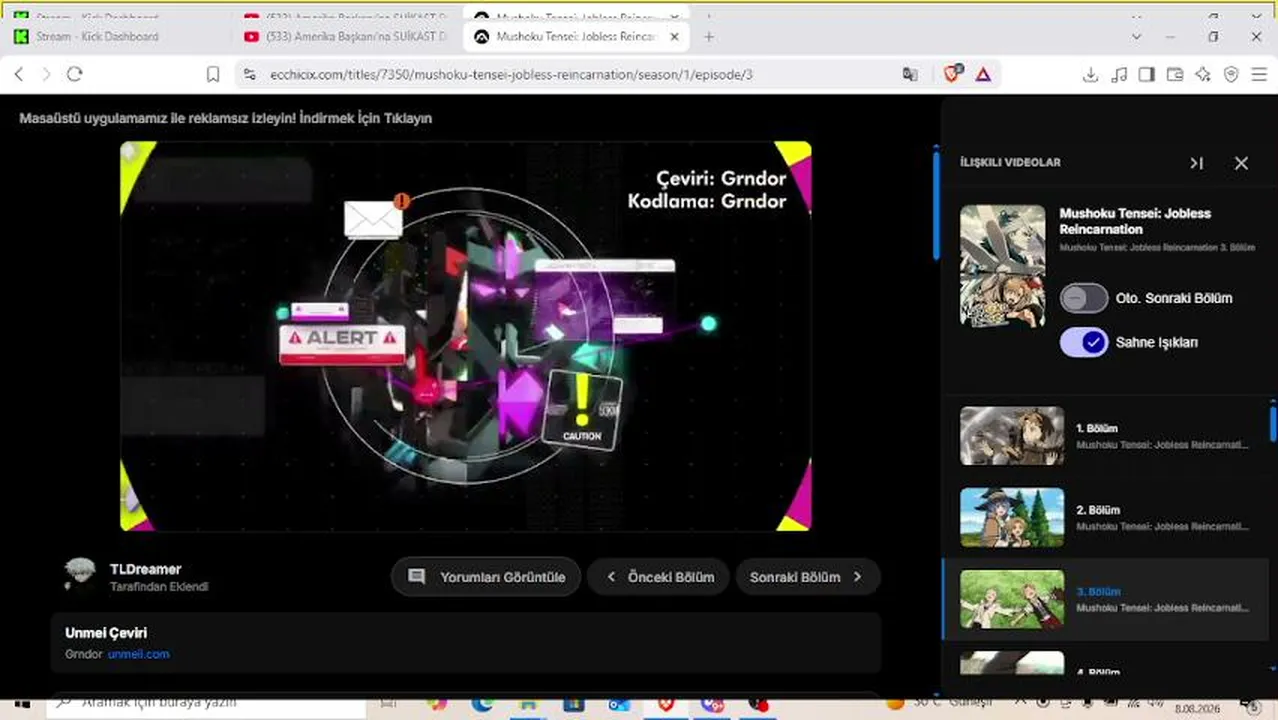The image size is (1278, 720).
Task: Click the episode list scrollbar
Action: (1273, 422)
